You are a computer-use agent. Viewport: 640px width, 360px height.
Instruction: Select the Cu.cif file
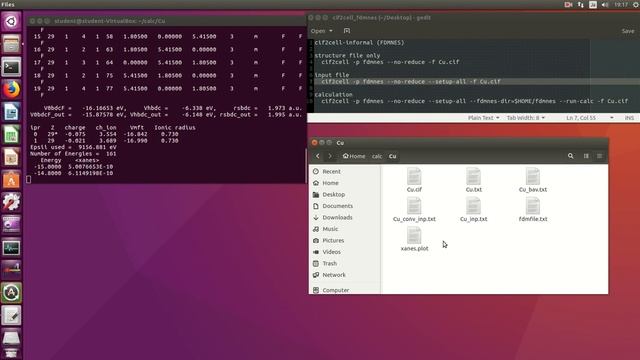coord(414,180)
